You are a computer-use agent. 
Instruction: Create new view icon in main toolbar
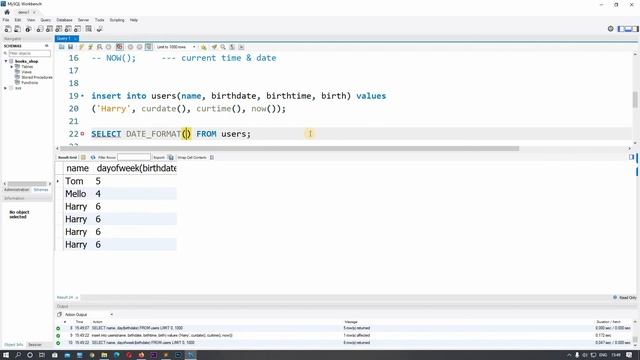(59, 29)
